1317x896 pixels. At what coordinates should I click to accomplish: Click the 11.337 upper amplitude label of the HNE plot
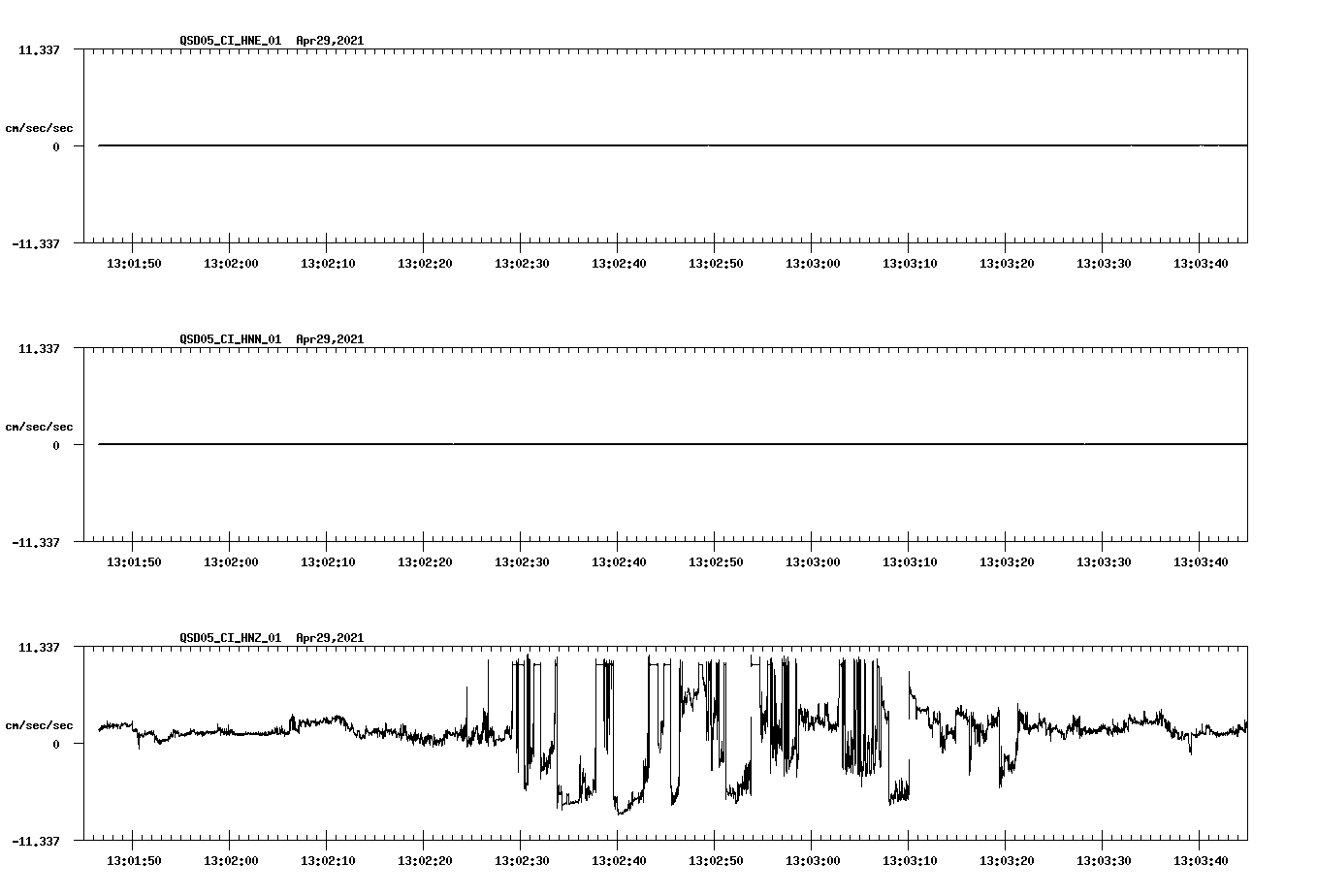coord(41,49)
